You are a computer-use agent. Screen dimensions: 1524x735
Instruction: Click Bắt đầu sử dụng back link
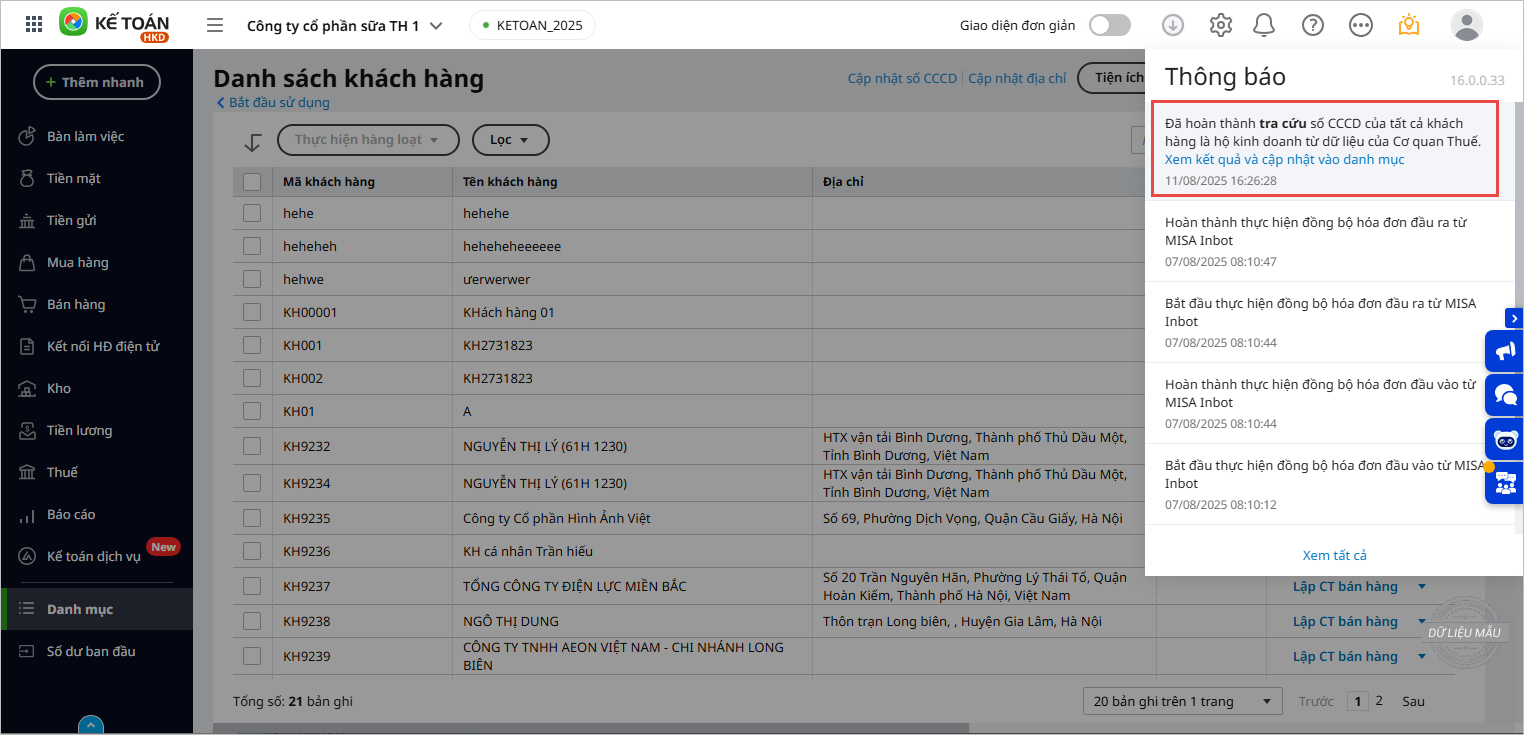coord(273,102)
